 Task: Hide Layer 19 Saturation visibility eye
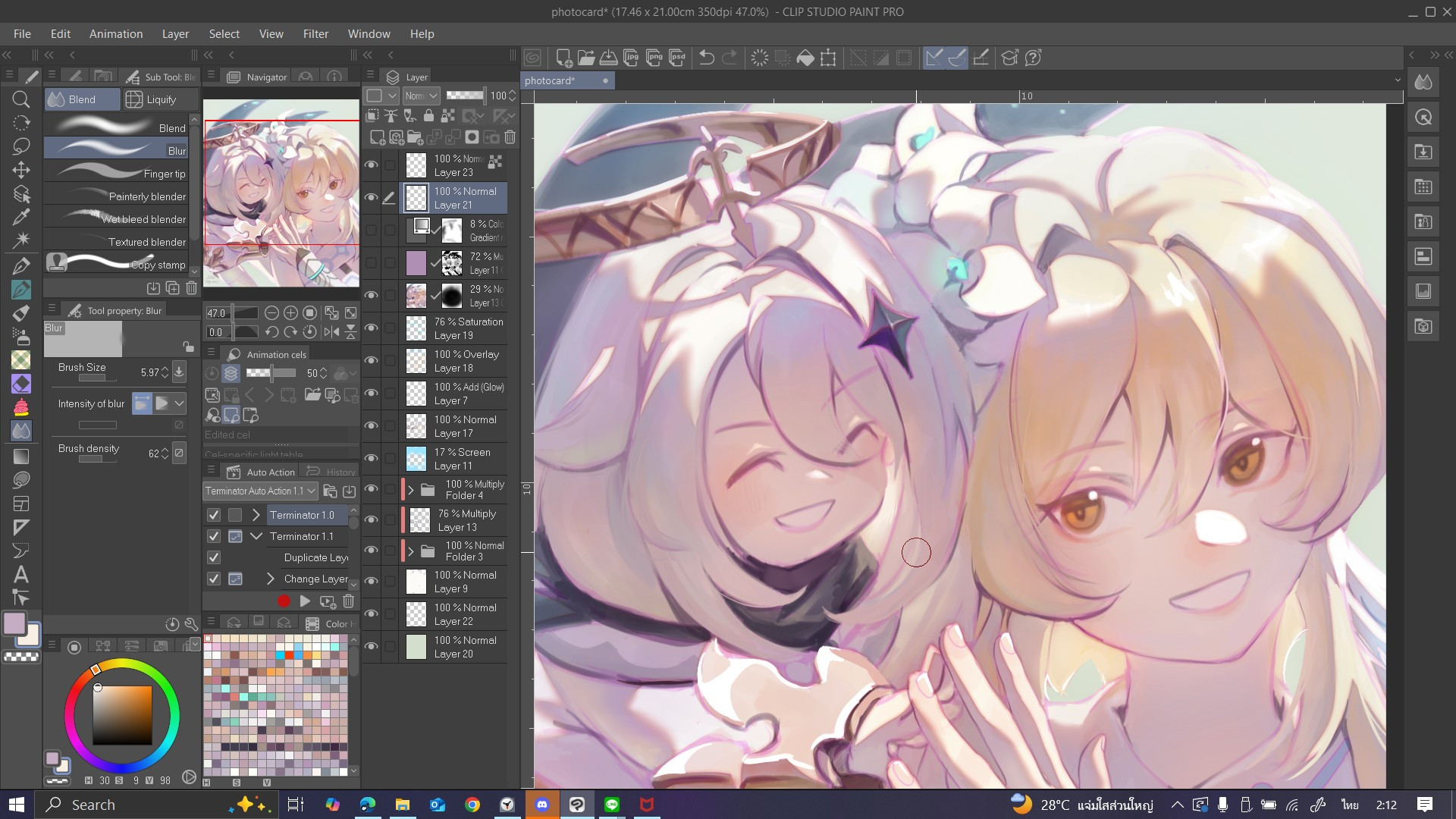[372, 328]
